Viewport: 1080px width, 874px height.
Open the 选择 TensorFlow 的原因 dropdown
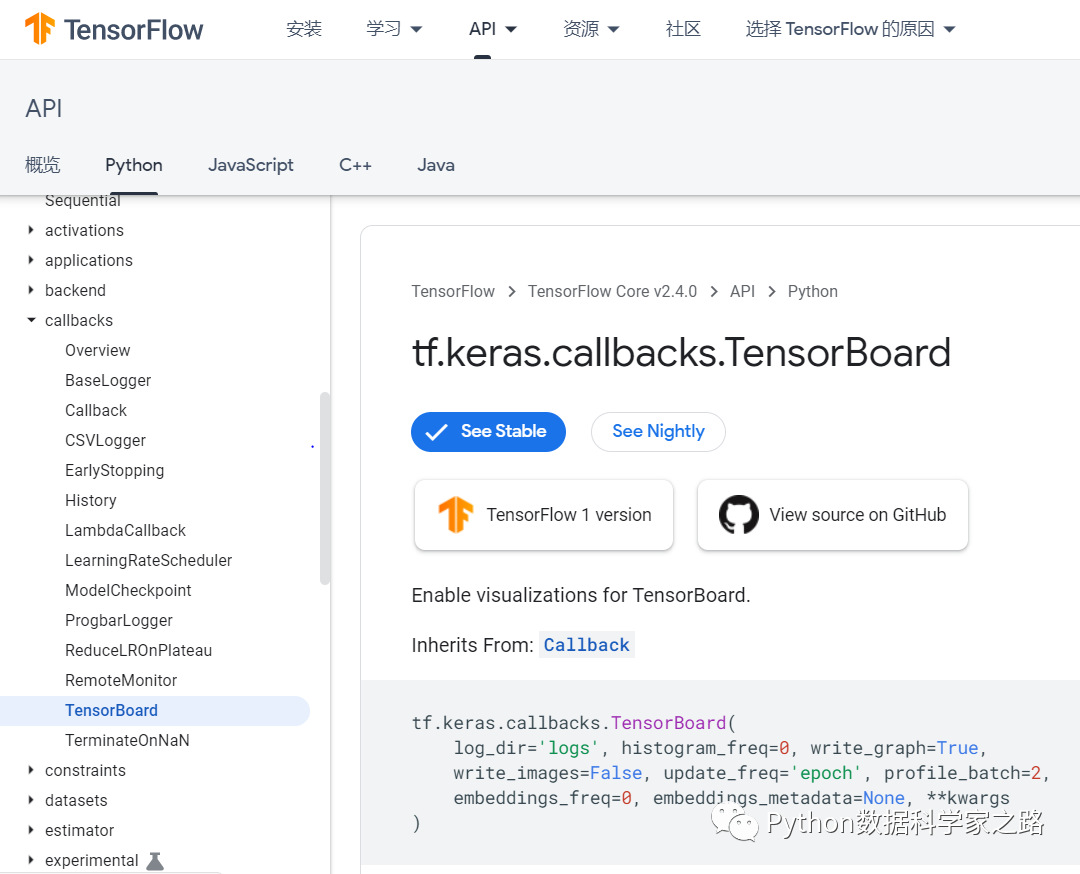[x=850, y=29]
